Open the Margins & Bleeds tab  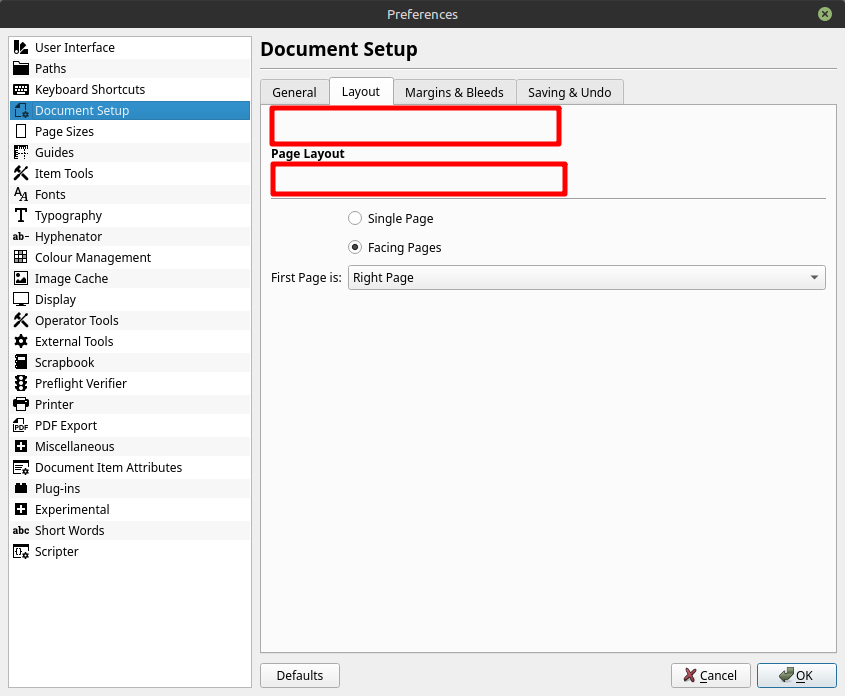[454, 92]
